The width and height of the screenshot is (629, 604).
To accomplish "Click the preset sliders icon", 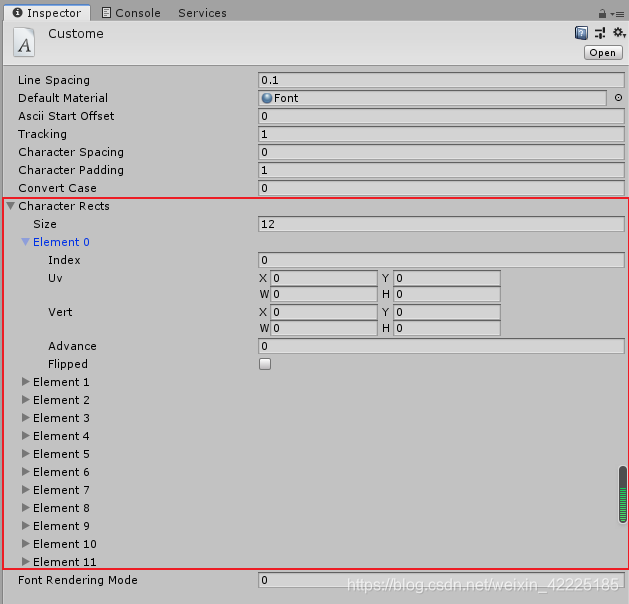I will [600, 33].
